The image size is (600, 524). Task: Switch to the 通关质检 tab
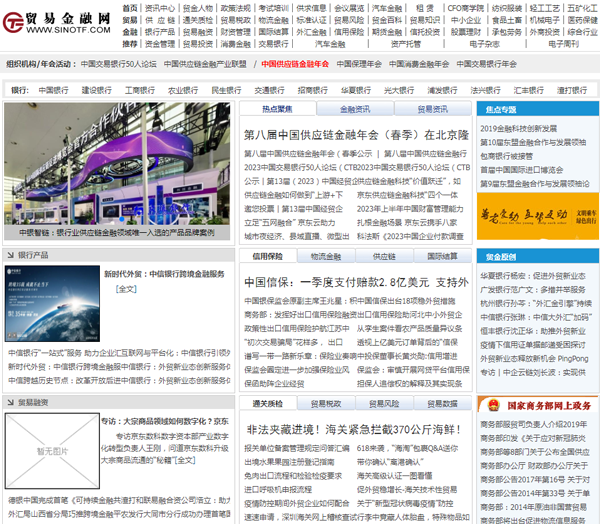pos(268,403)
